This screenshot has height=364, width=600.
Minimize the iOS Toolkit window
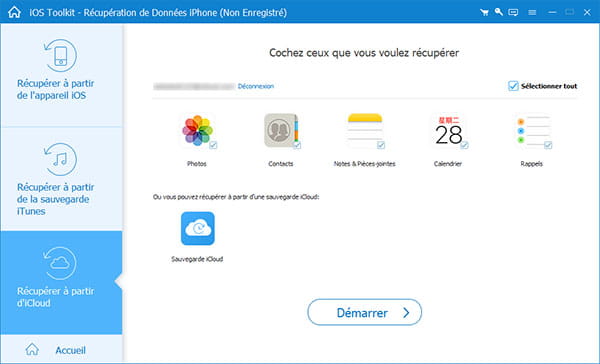(x=552, y=12)
